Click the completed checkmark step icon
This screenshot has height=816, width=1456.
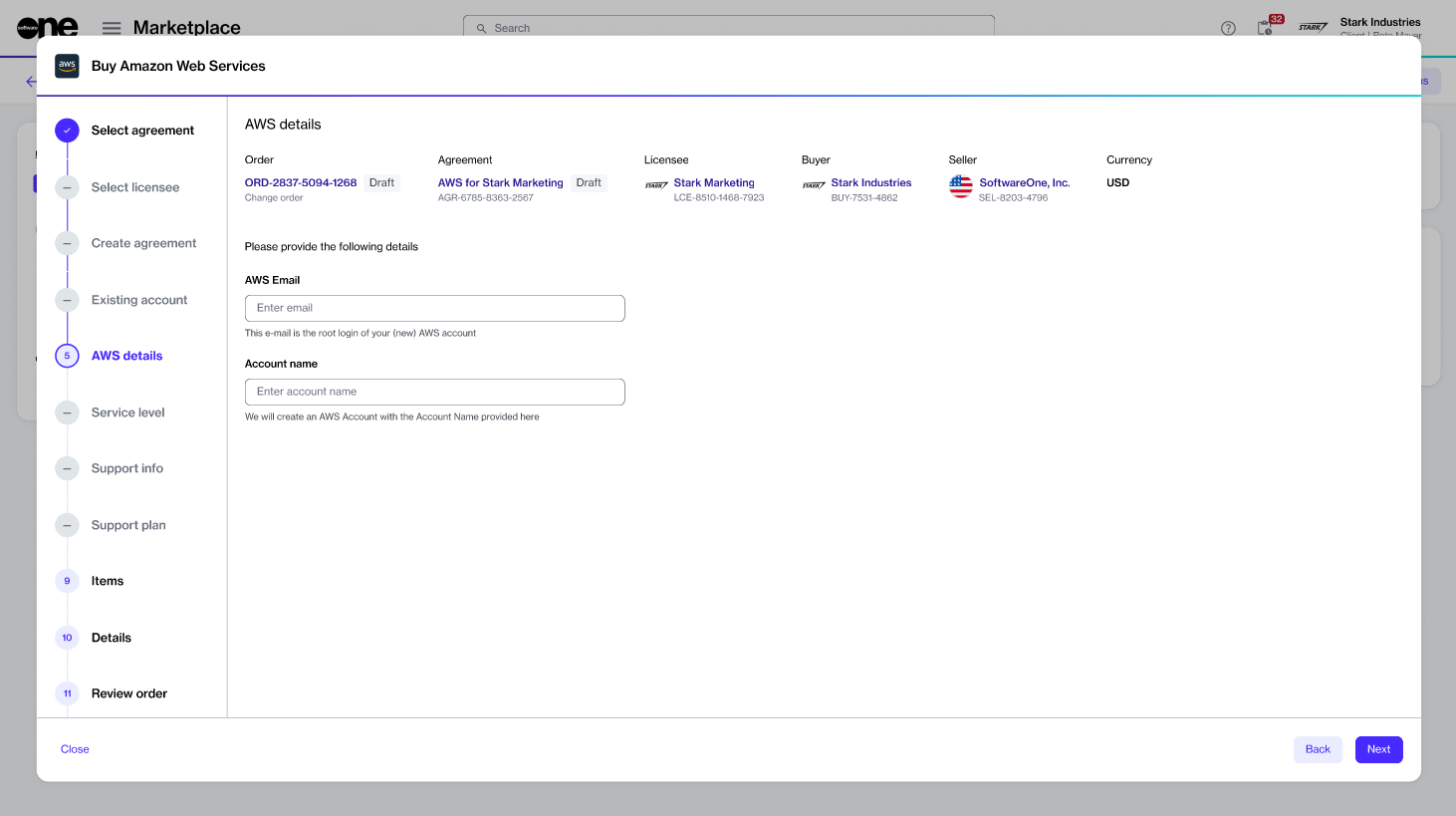coord(67,131)
